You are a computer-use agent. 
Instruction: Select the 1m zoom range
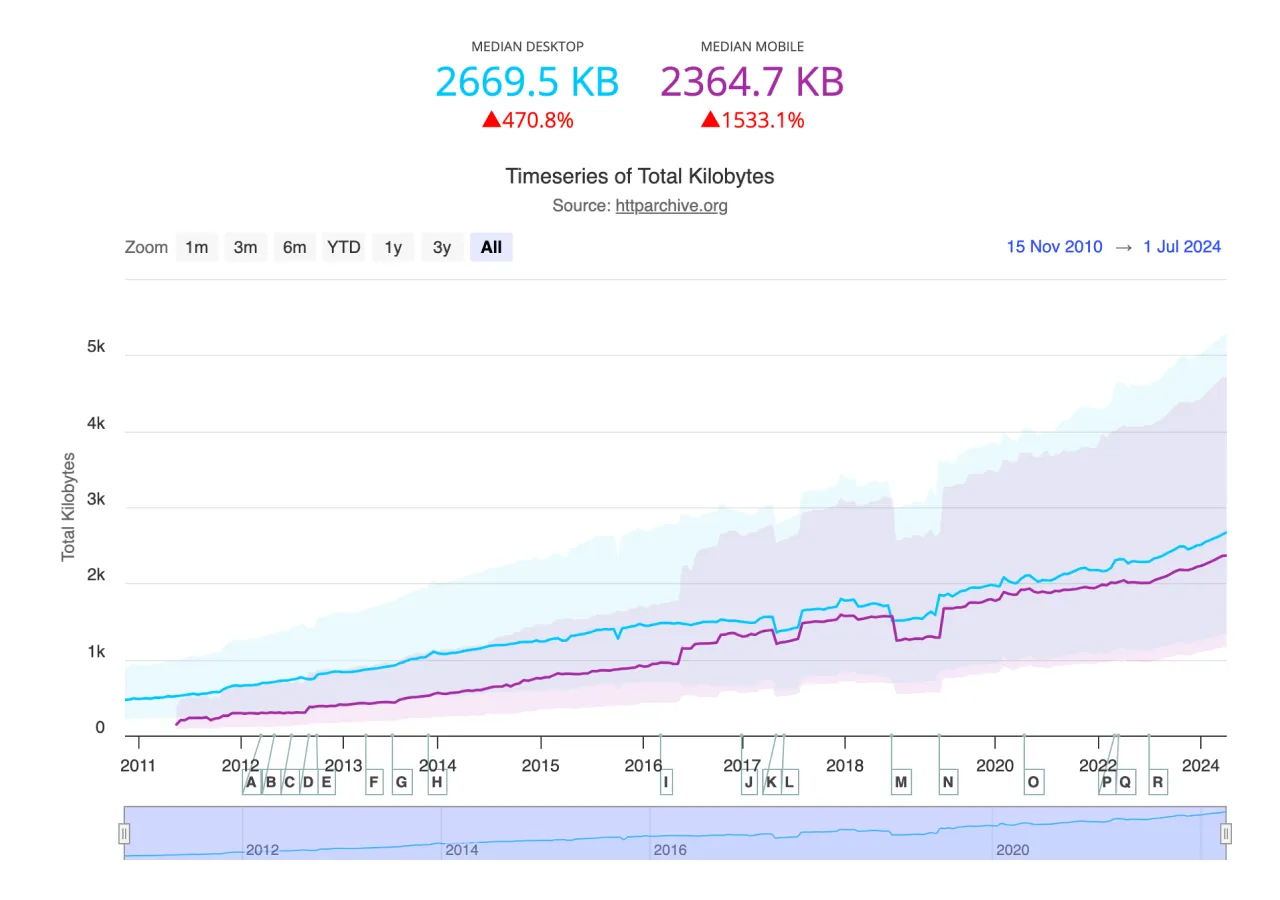pos(196,247)
